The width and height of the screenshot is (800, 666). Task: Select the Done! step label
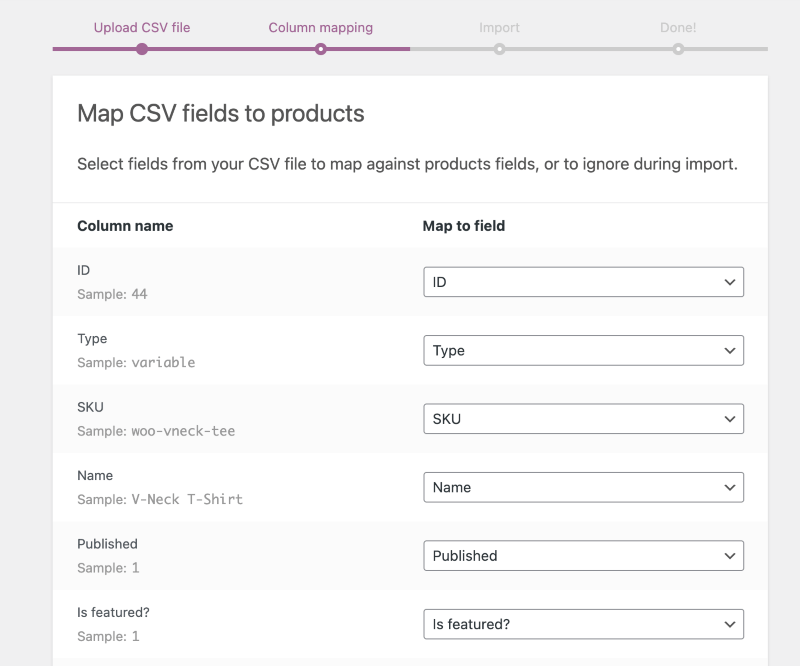[678, 28]
